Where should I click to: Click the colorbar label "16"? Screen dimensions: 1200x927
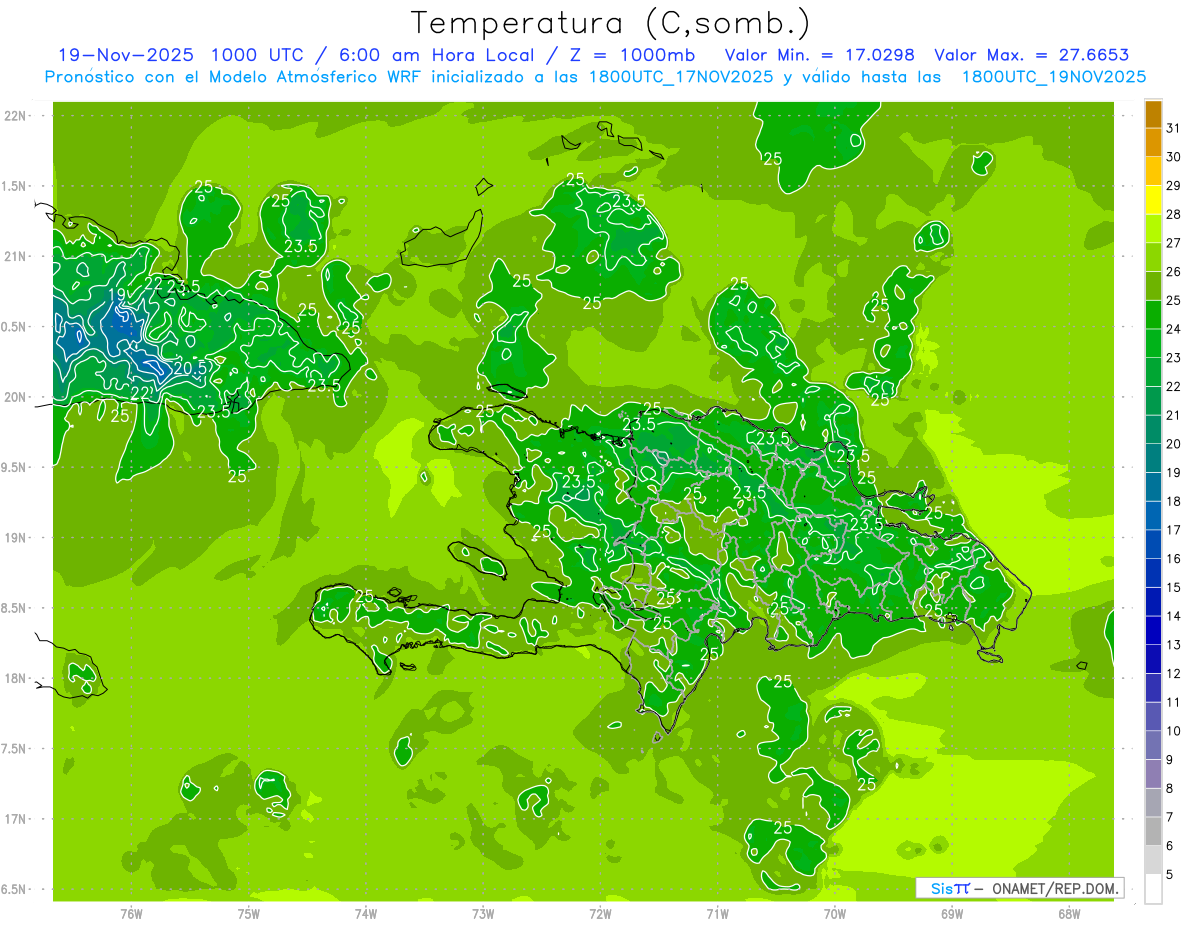coord(1174,559)
